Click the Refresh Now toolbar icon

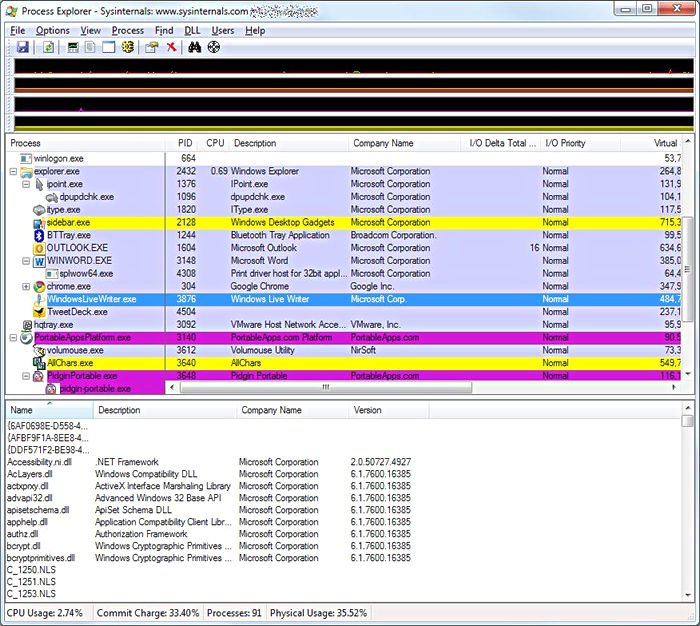click(48, 47)
